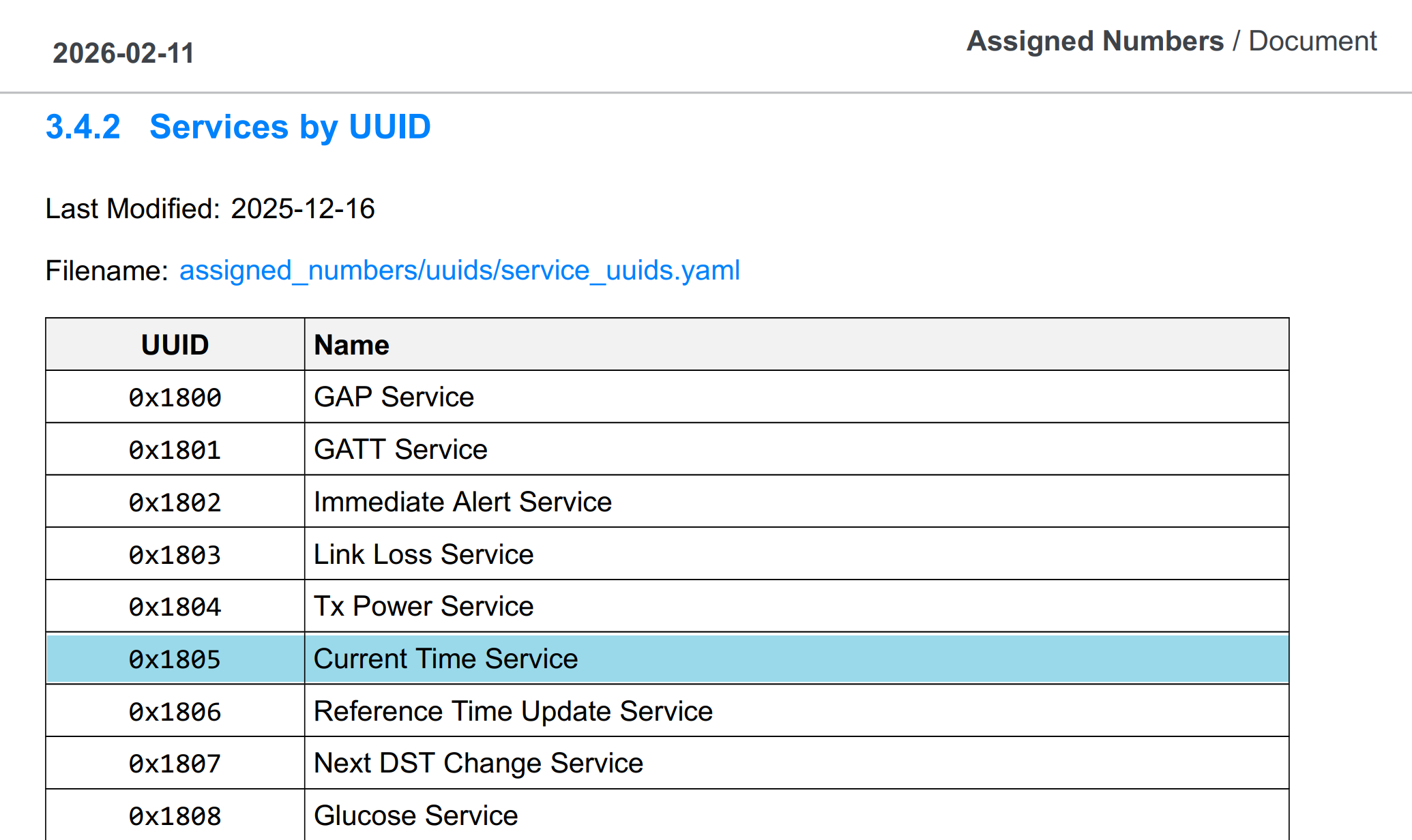Click the Assigned Numbers document header text
This screenshot has height=840, width=1412.
(1171, 41)
